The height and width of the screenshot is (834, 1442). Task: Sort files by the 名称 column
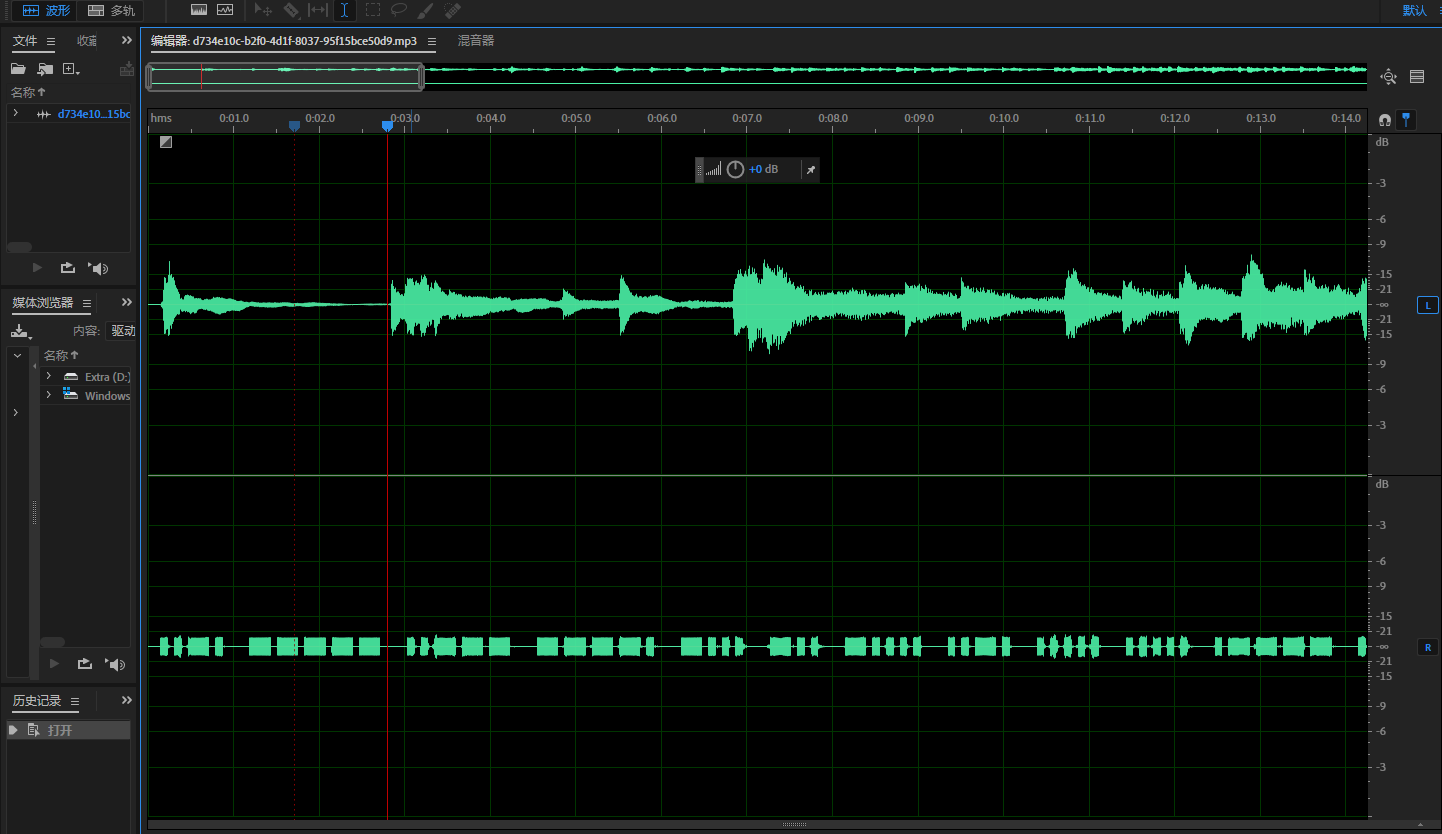tap(28, 92)
